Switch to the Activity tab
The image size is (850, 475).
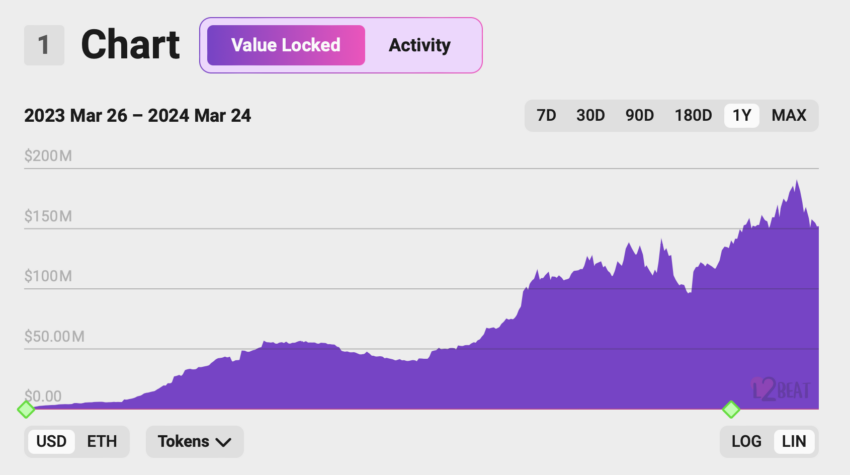(x=420, y=45)
